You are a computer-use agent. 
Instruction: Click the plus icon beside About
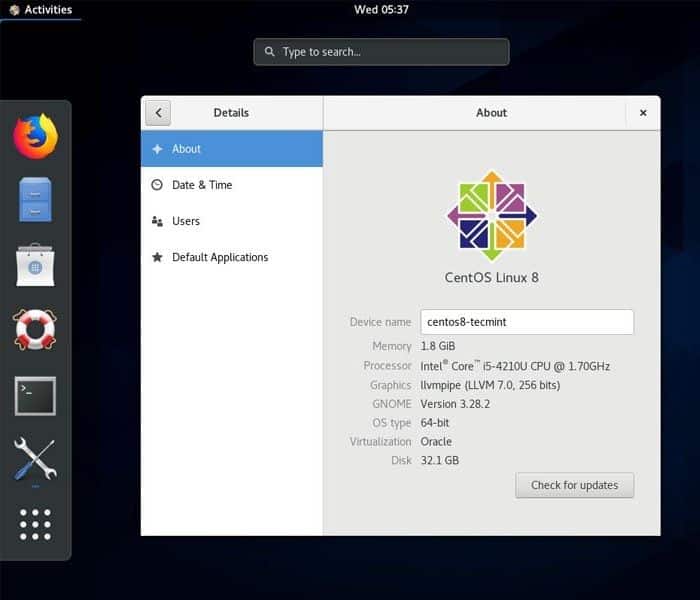point(157,149)
